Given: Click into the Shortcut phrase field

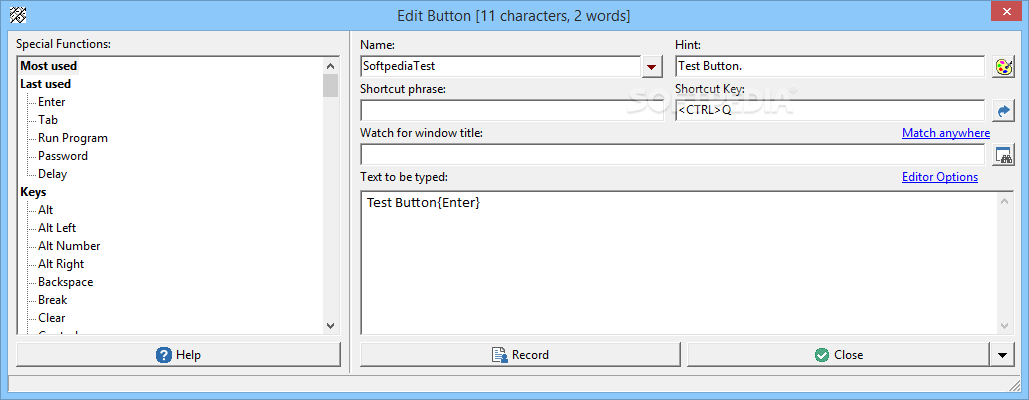Looking at the screenshot, I should (511, 111).
